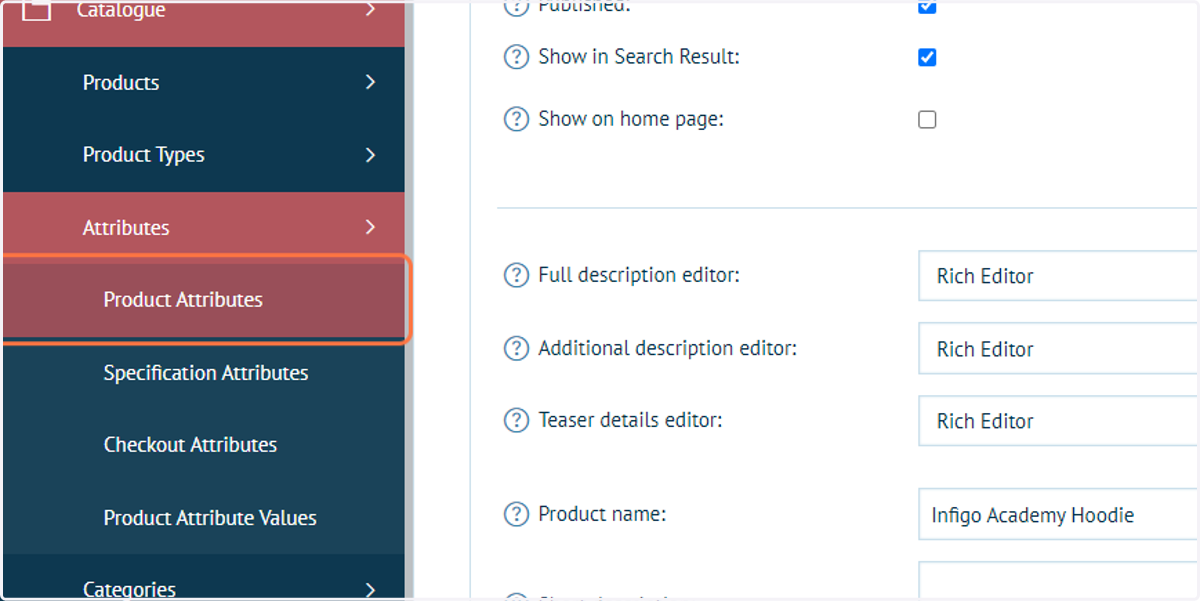The height and width of the screenshot is (601, 1200).
Task: Click help icon beside Show in Search Result
Action: (x=515, y=57)
